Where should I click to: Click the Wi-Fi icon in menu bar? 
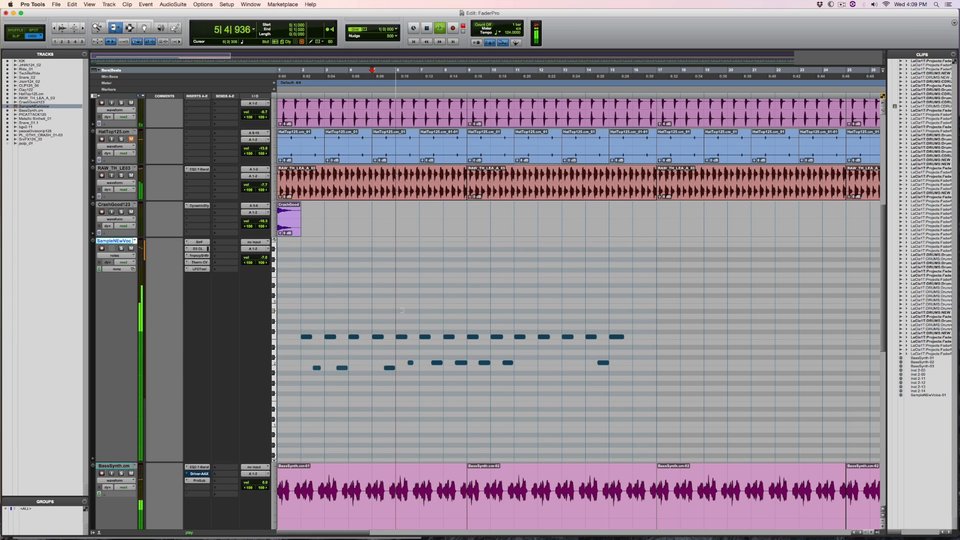pos(885,4)
